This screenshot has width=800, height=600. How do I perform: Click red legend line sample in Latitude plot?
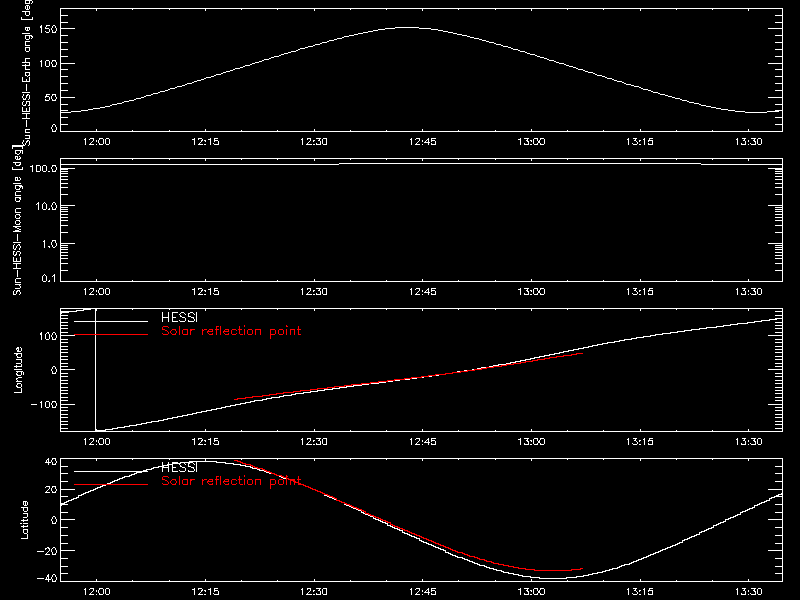(111, 485)
